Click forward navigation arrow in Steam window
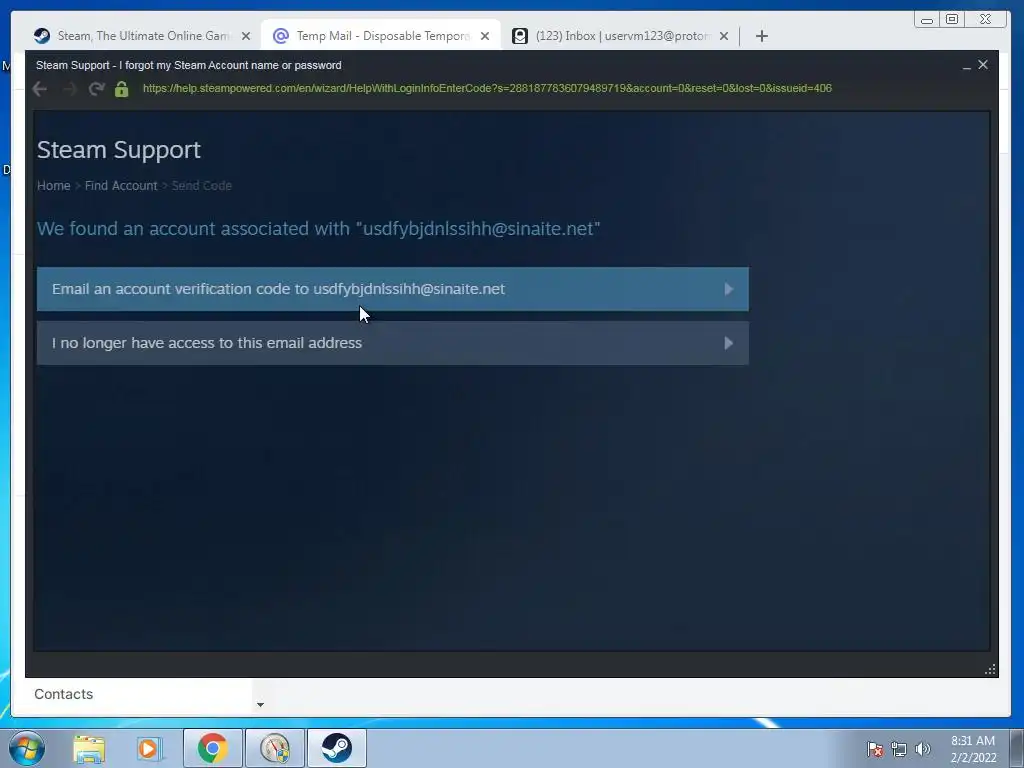Image resolution: width=1024 pixels, height=768 pixels. pos(69,89)
